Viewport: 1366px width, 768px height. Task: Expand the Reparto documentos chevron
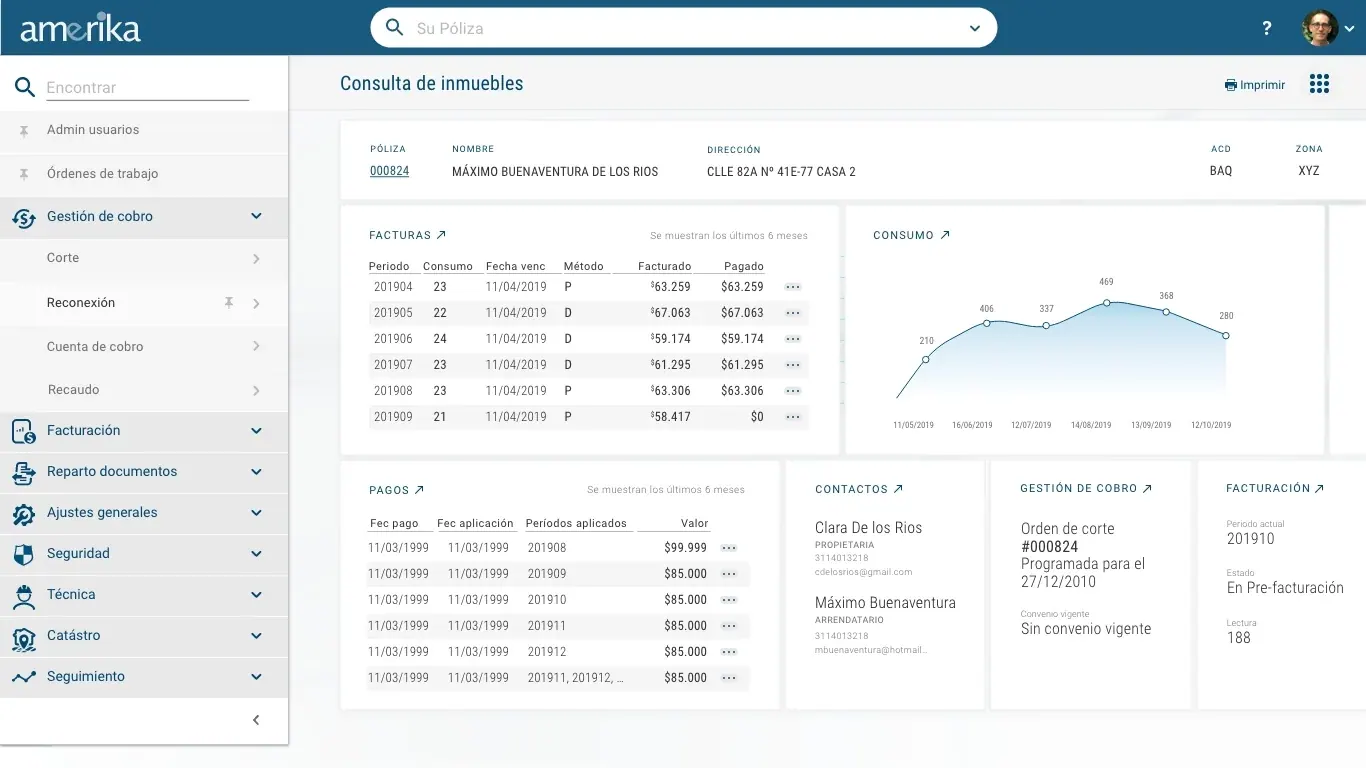point(256,472)
